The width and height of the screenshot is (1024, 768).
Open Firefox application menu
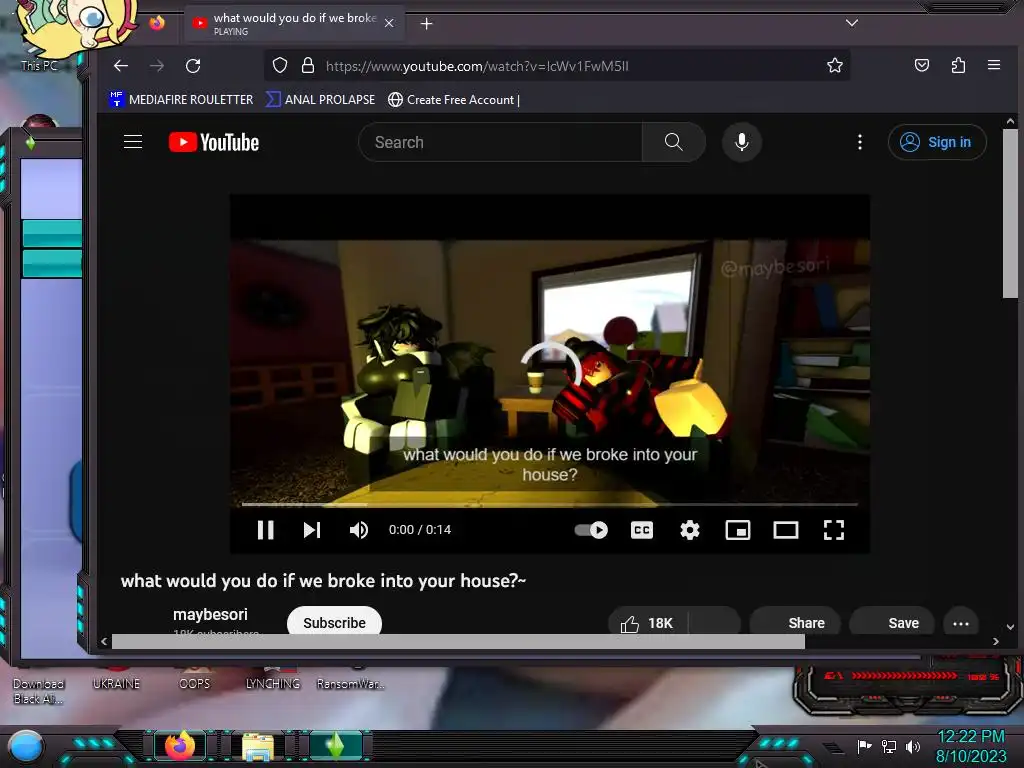click(x=994, y=65)
